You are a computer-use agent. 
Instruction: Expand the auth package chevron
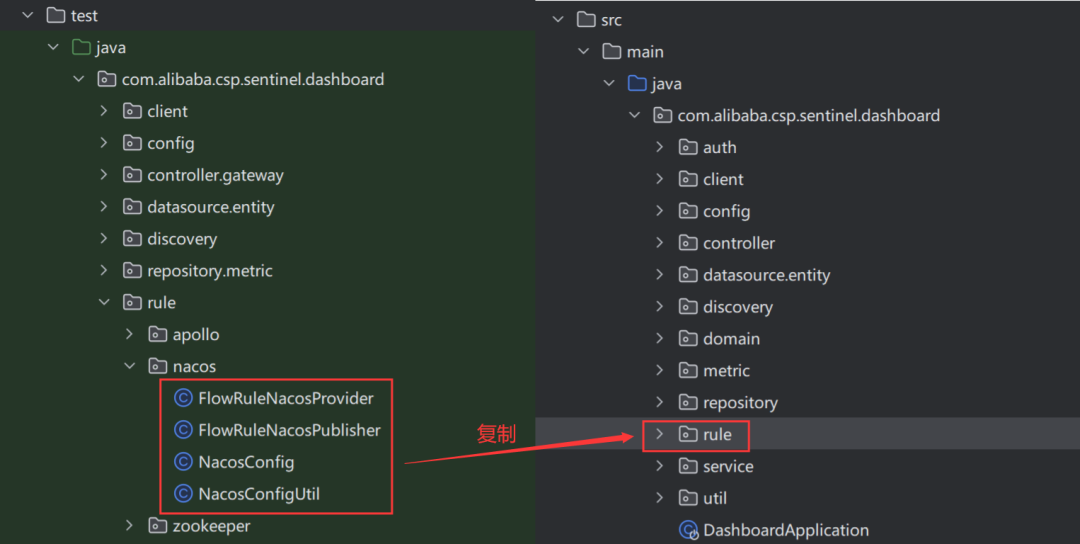[660, 147]
